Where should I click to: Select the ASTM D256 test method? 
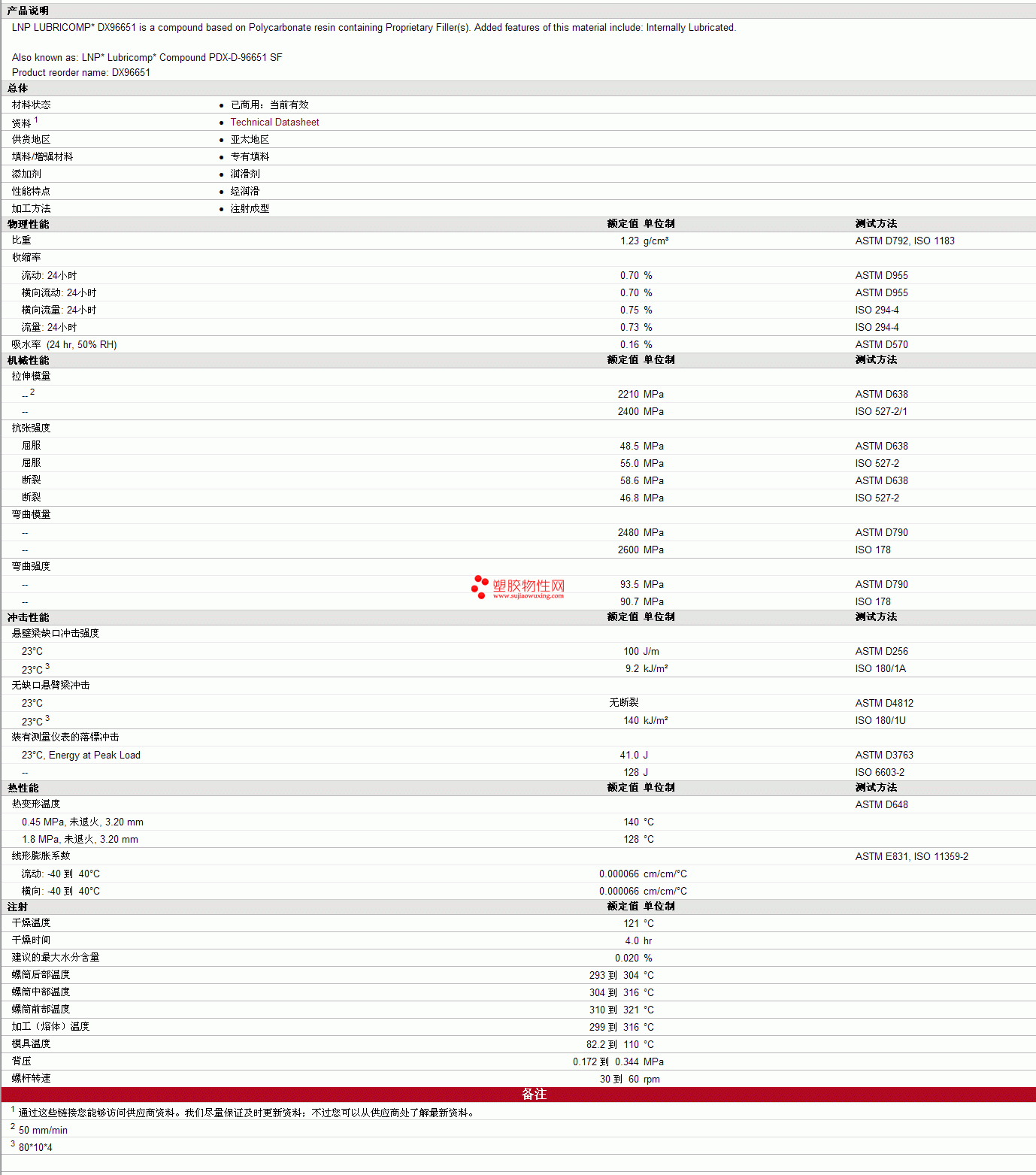pyautogui.click(x=881, y=652)
